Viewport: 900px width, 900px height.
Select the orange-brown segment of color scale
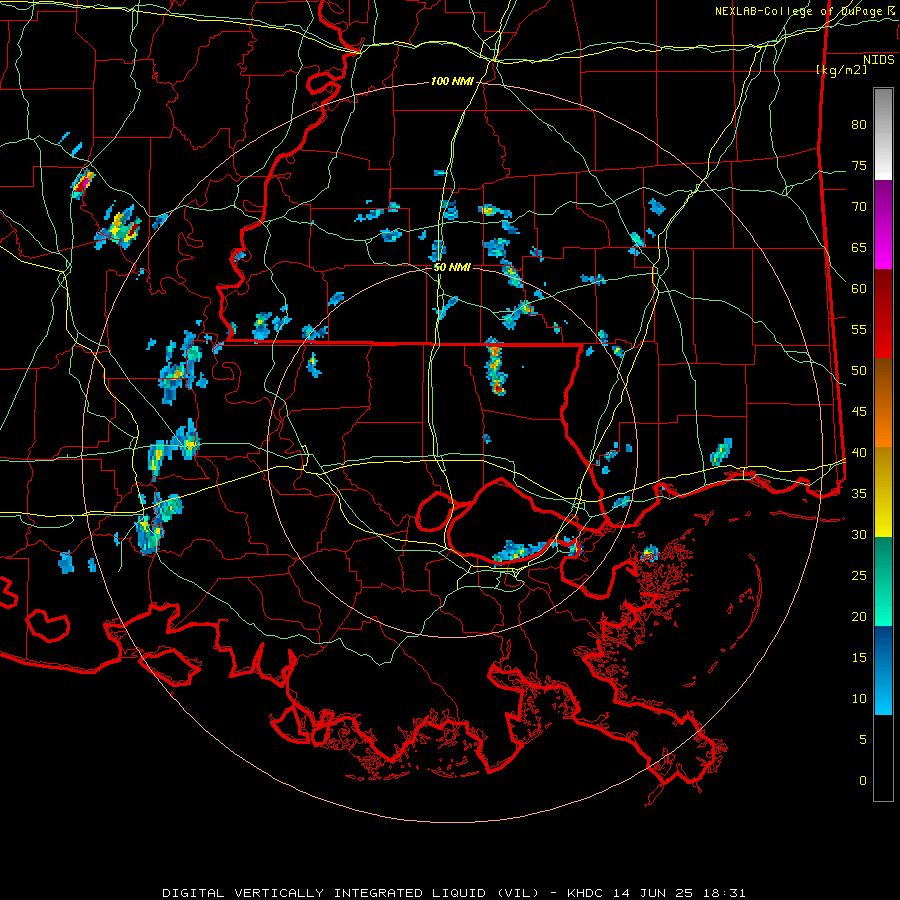click(883, 403)
